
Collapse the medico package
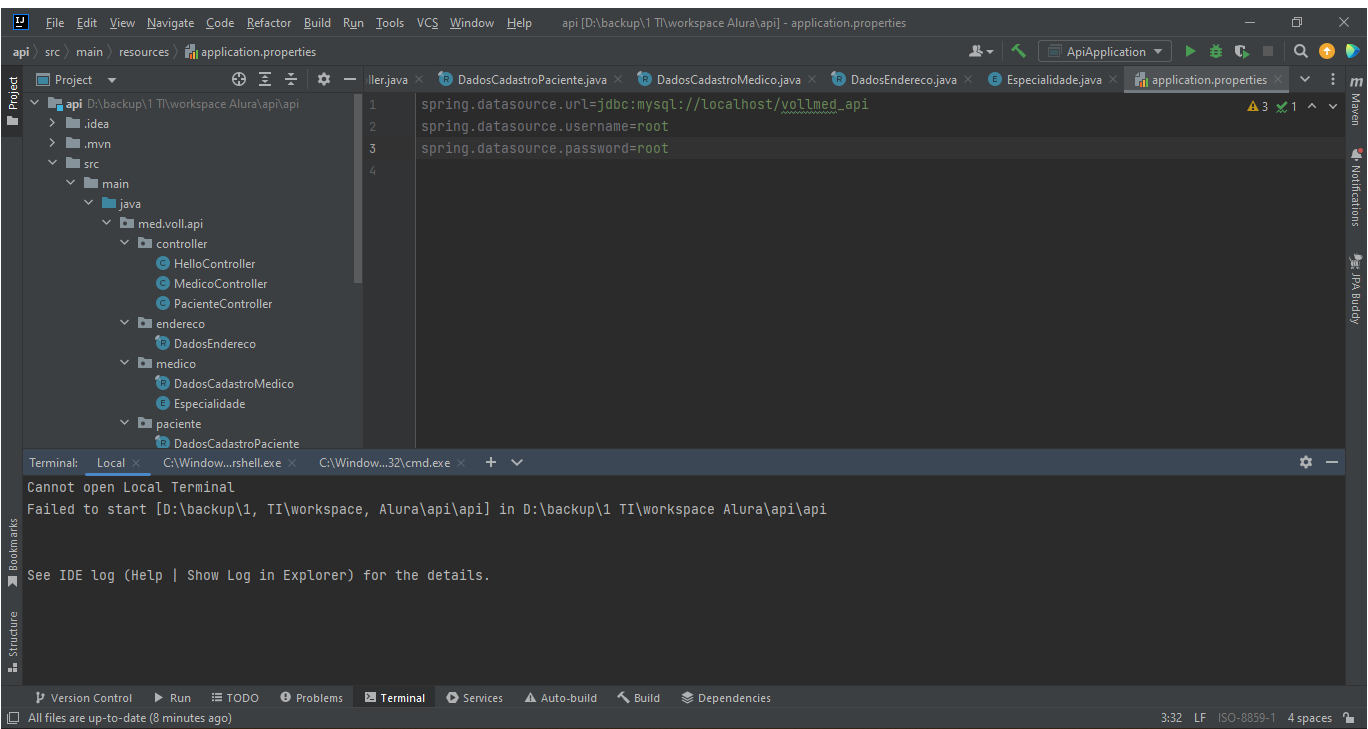coord(125,363)
